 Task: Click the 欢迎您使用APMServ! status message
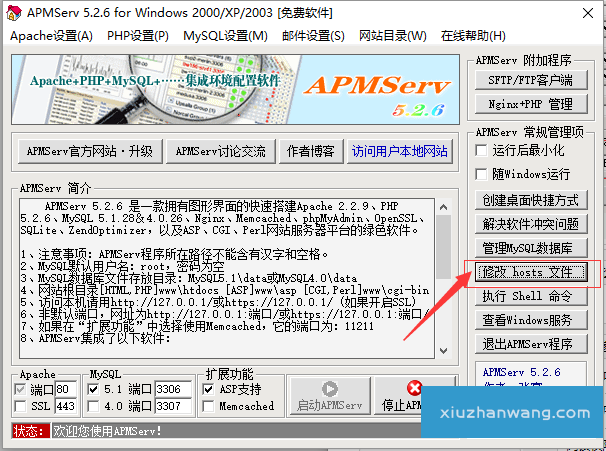(x=107, y=431)
